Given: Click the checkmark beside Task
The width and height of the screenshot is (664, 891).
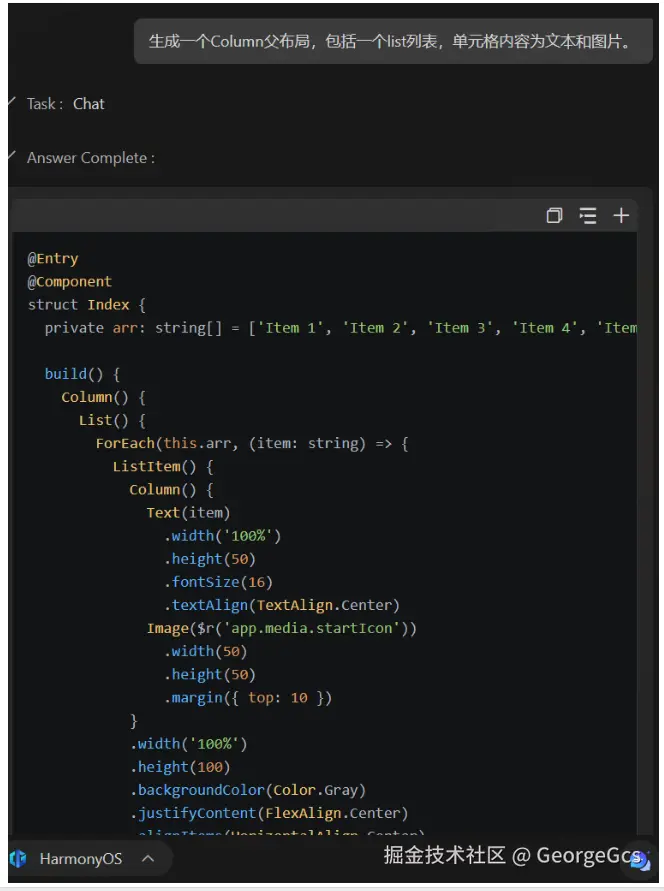Looking at the screenshot, I should click(x=11, y=101).
